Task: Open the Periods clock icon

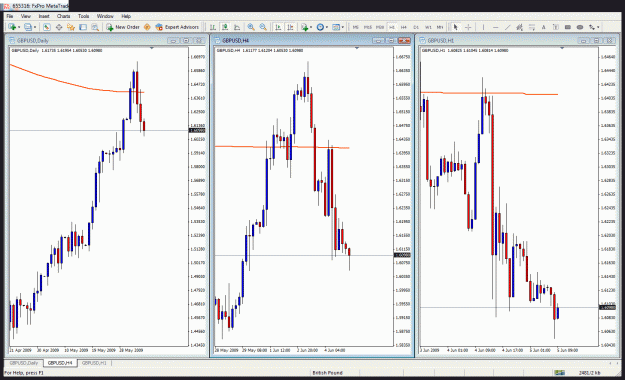Action: coord(320,27)
